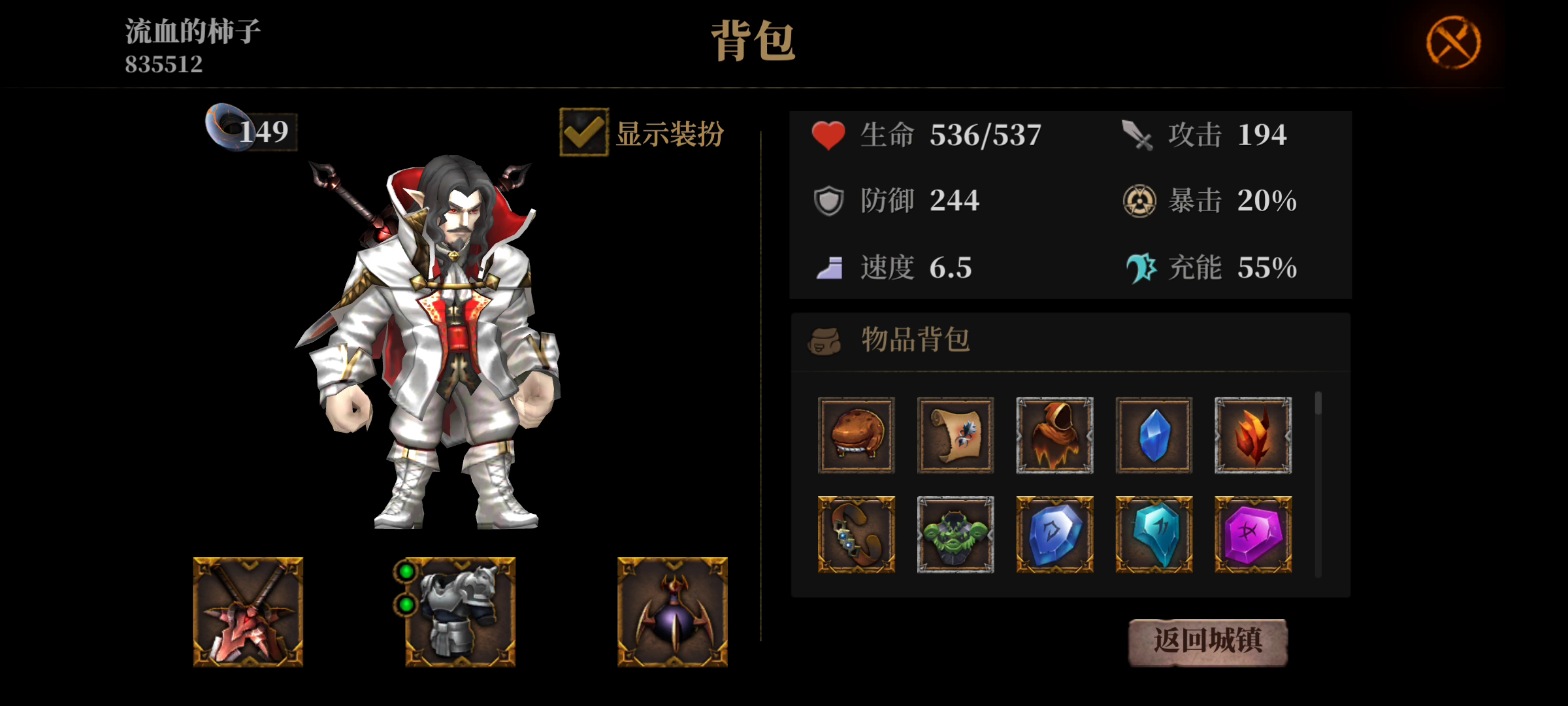
Task: Select the jeweled bracelet item
Action: [x=856, y=535]
